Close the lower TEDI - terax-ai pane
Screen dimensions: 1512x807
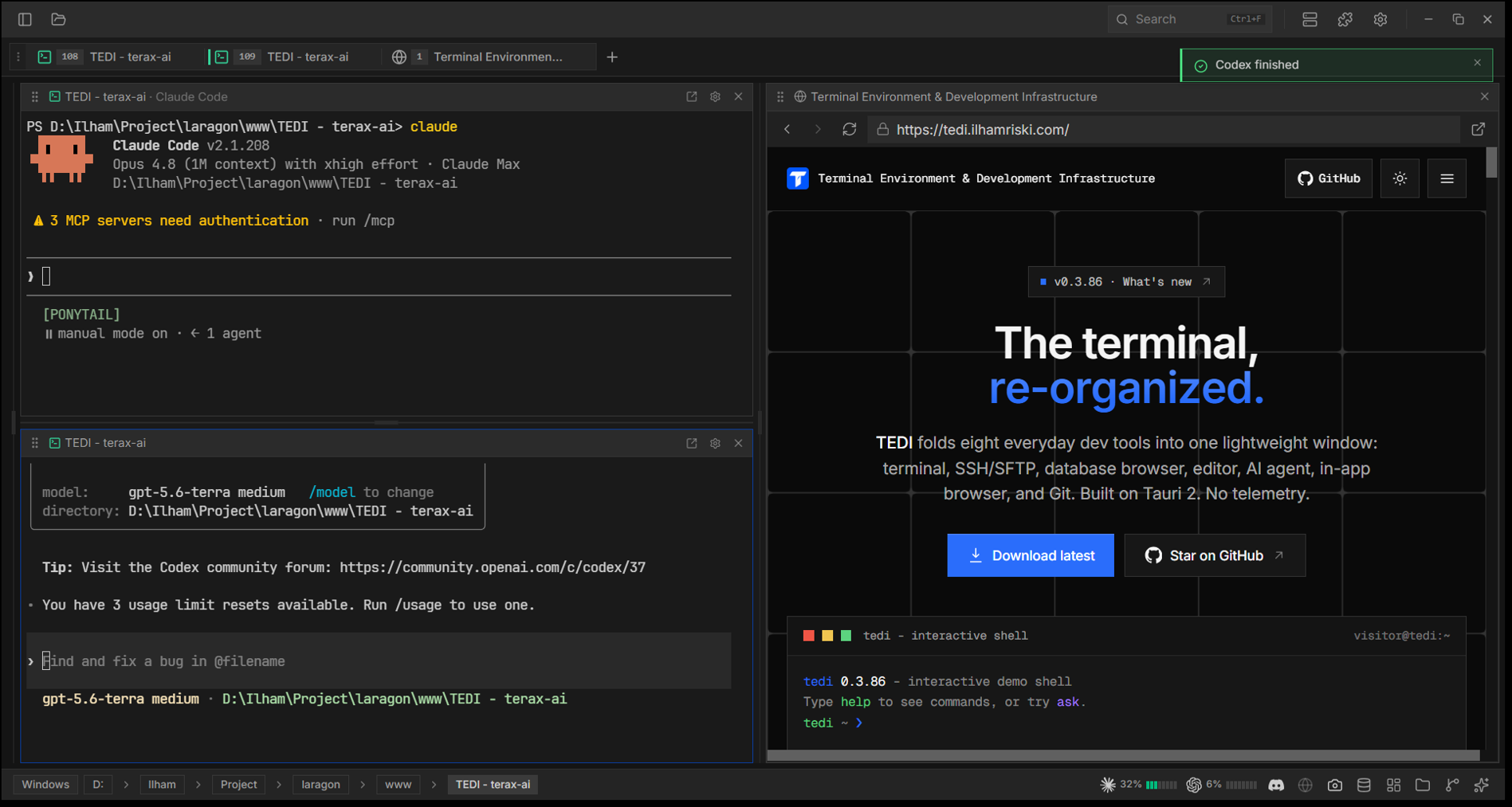coord(738,443)
